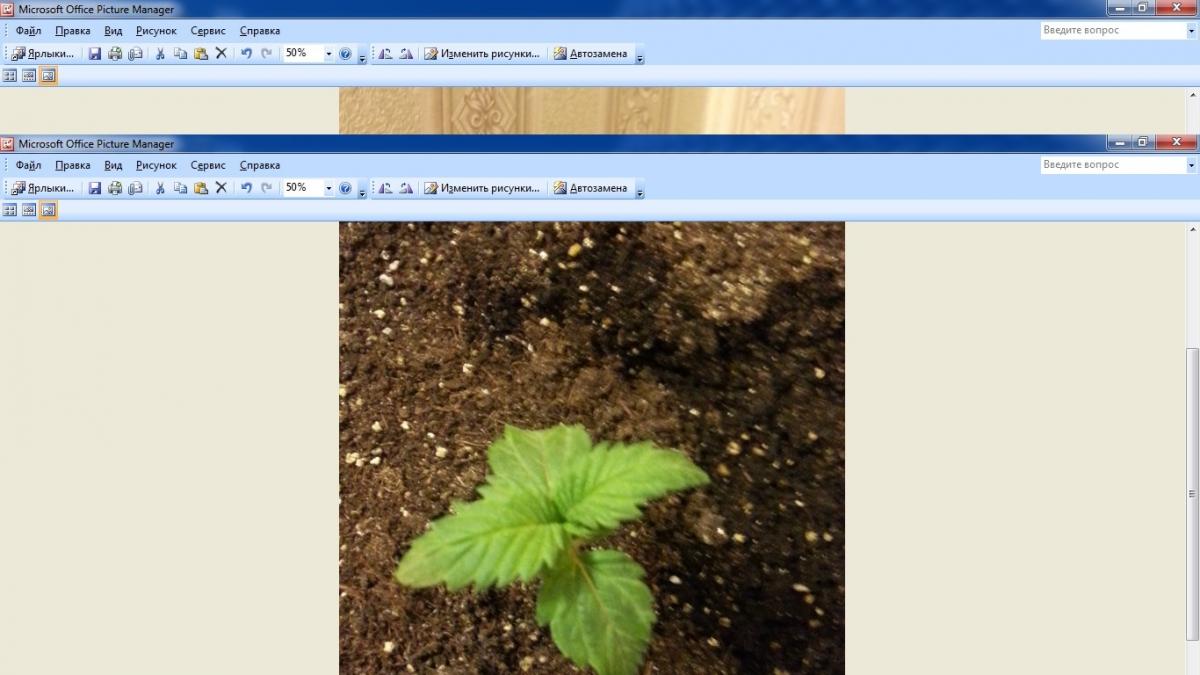Image resolution: width=1200 pixels, height=675 pixels.
Task: Click Print icon in lower window toolbar
Action: [x=115, y=188]
